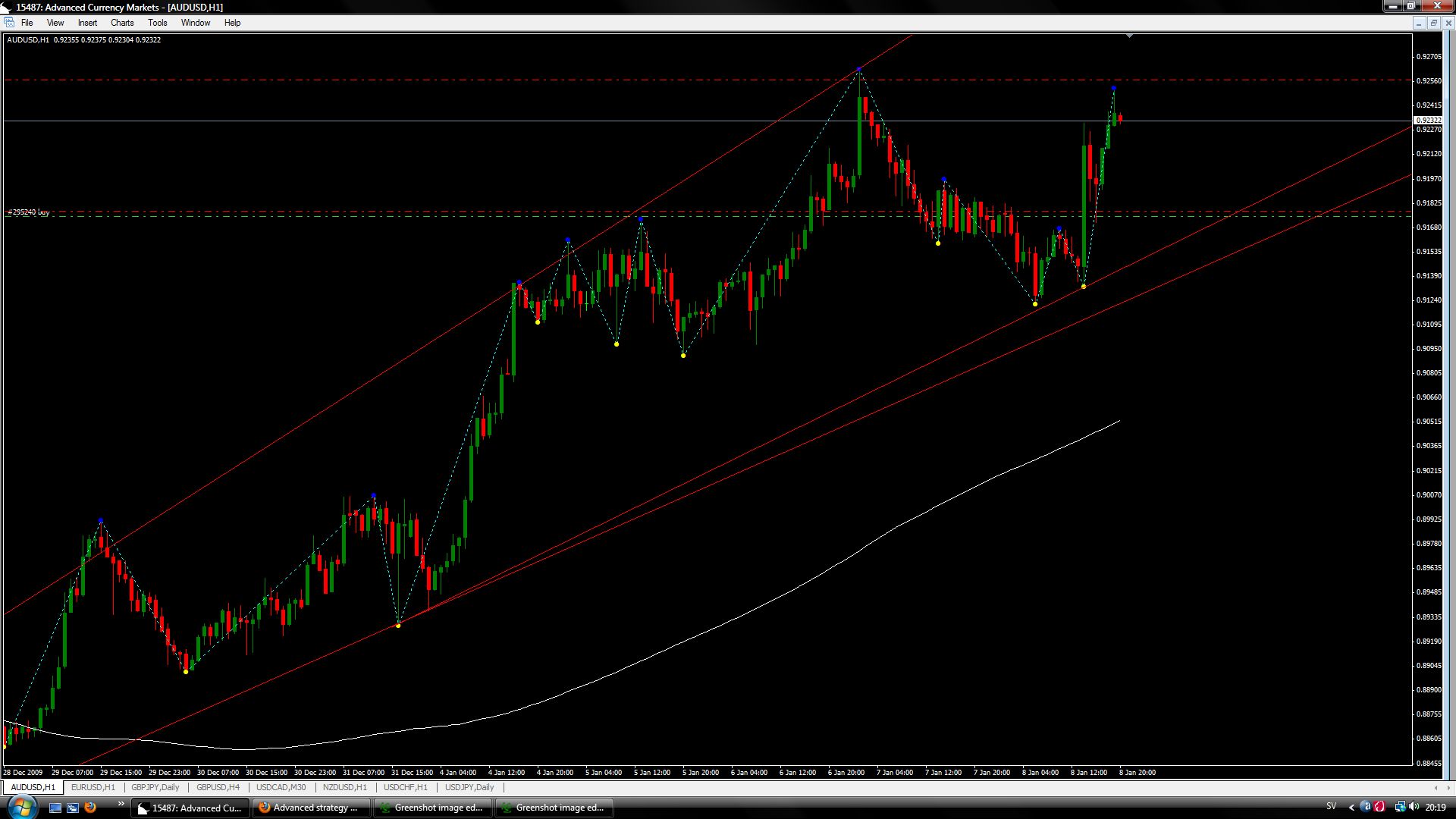The height and width of the screenshot is (819, 1456).
Task: Click the chart shift triangle marker
Action: tap(1130, 36)
